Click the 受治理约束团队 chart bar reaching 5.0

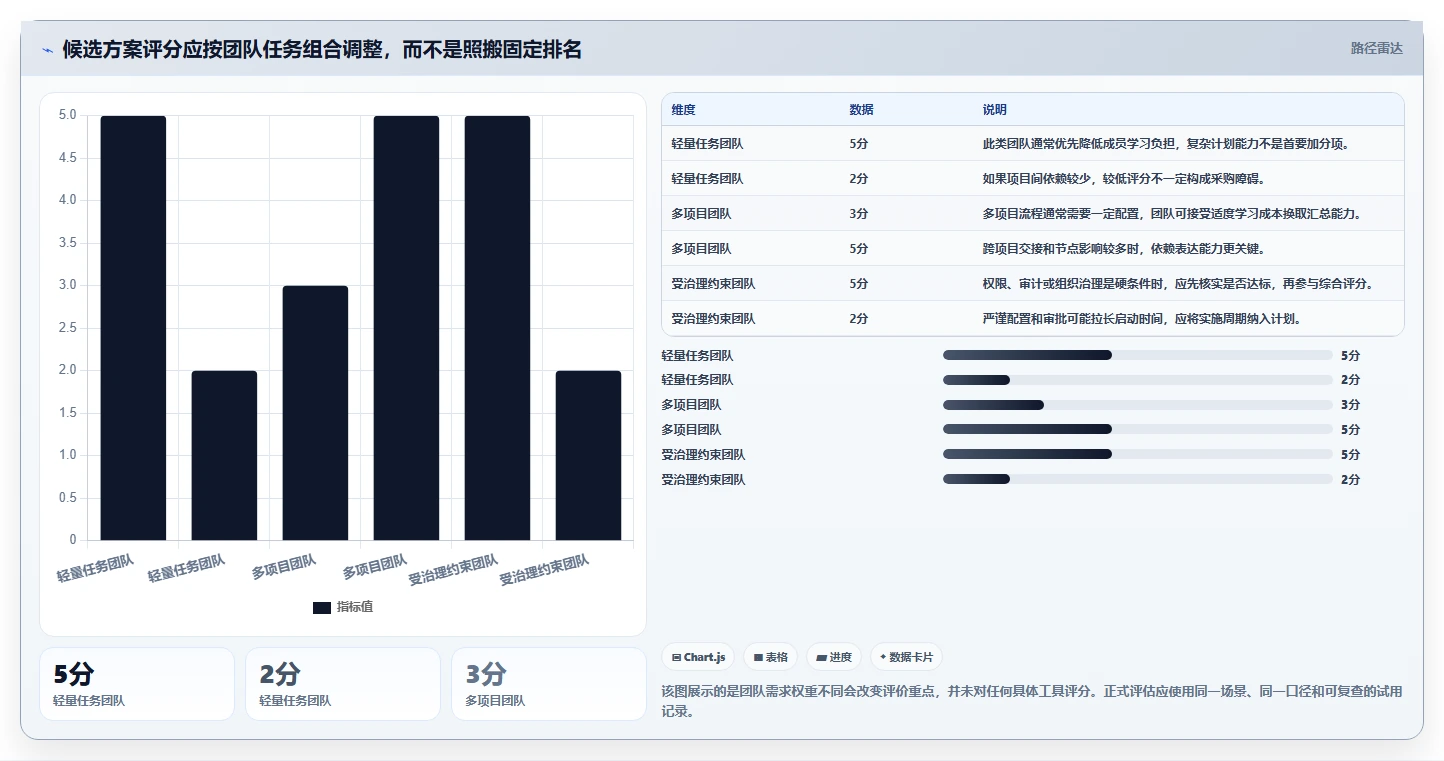pos(497,328)
